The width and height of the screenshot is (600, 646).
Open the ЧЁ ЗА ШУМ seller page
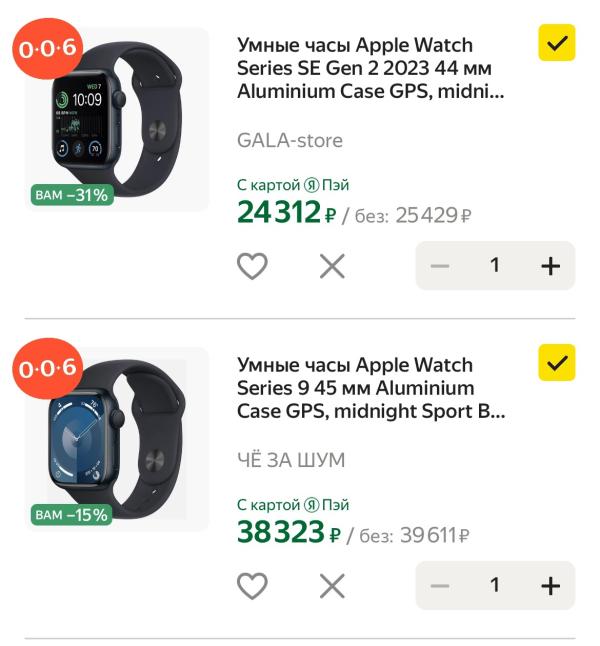[291, 460]
